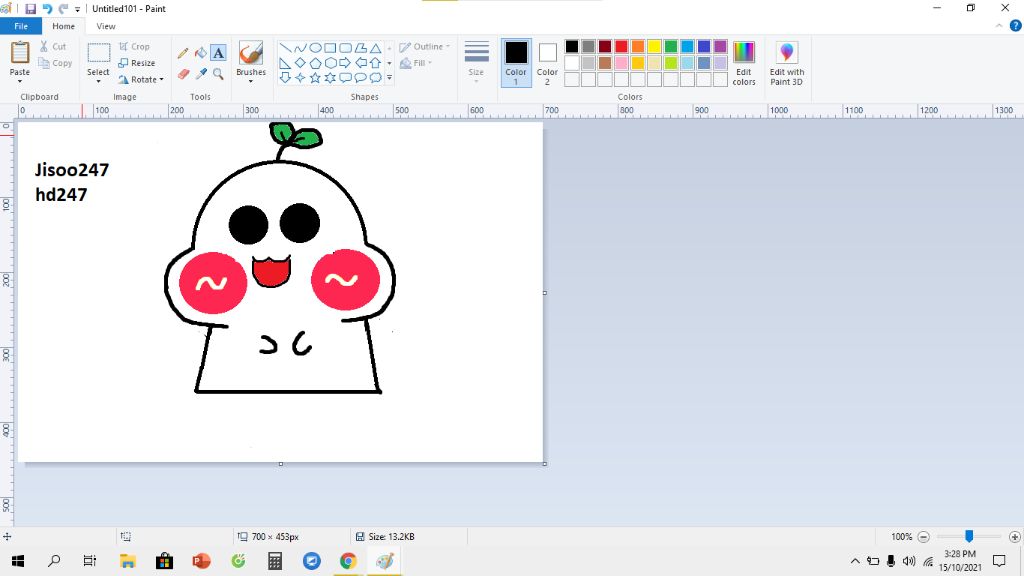Activate the Text tool
1024x576 pixels.
click(218, 53)
